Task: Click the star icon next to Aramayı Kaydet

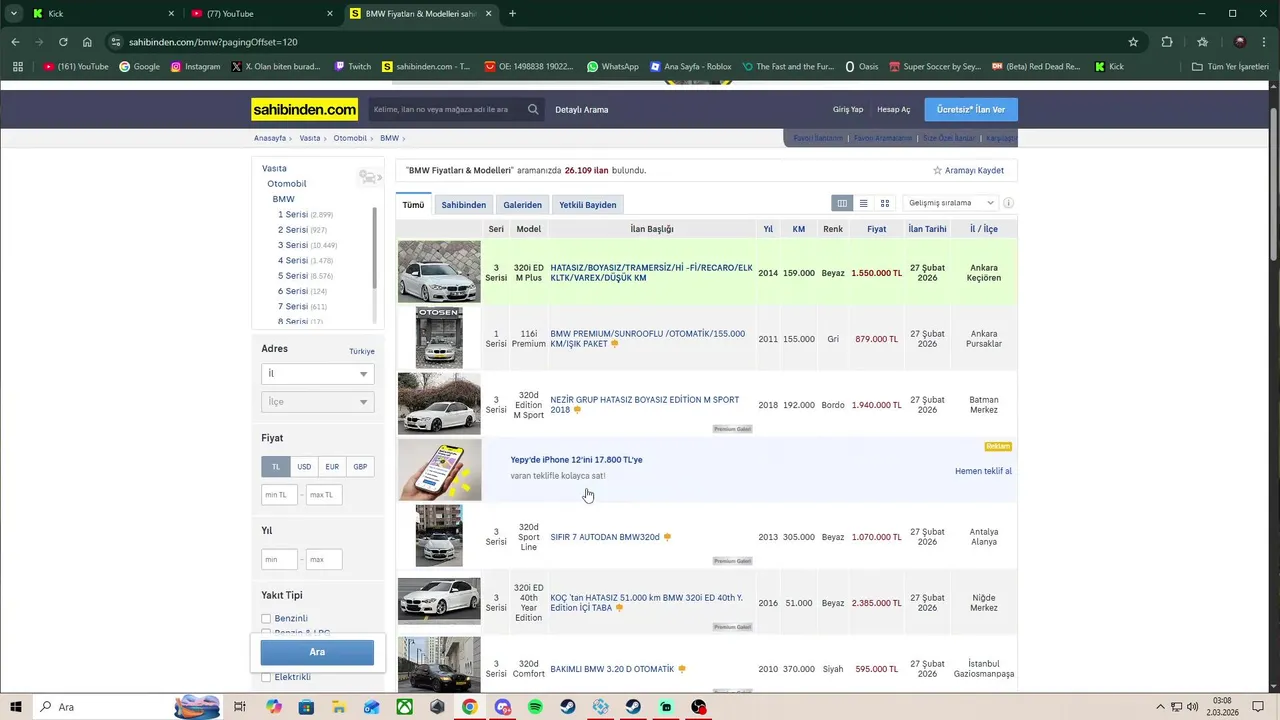Action: point(937,170)
